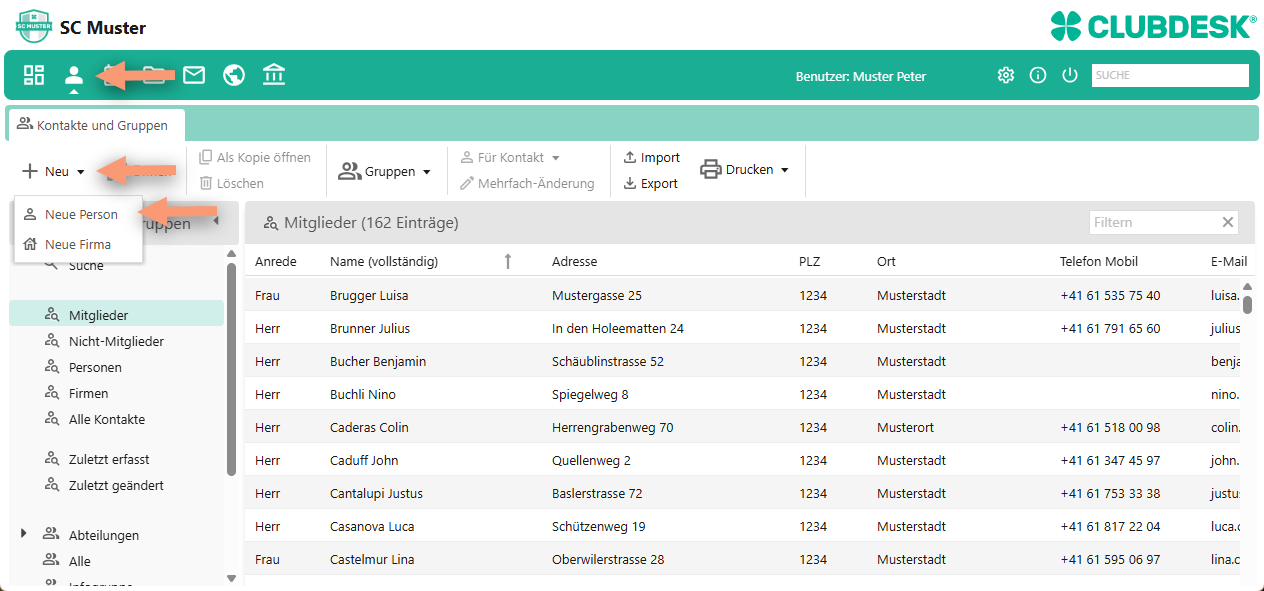Click the sidebar vertical scrollbar

[232, 368]
